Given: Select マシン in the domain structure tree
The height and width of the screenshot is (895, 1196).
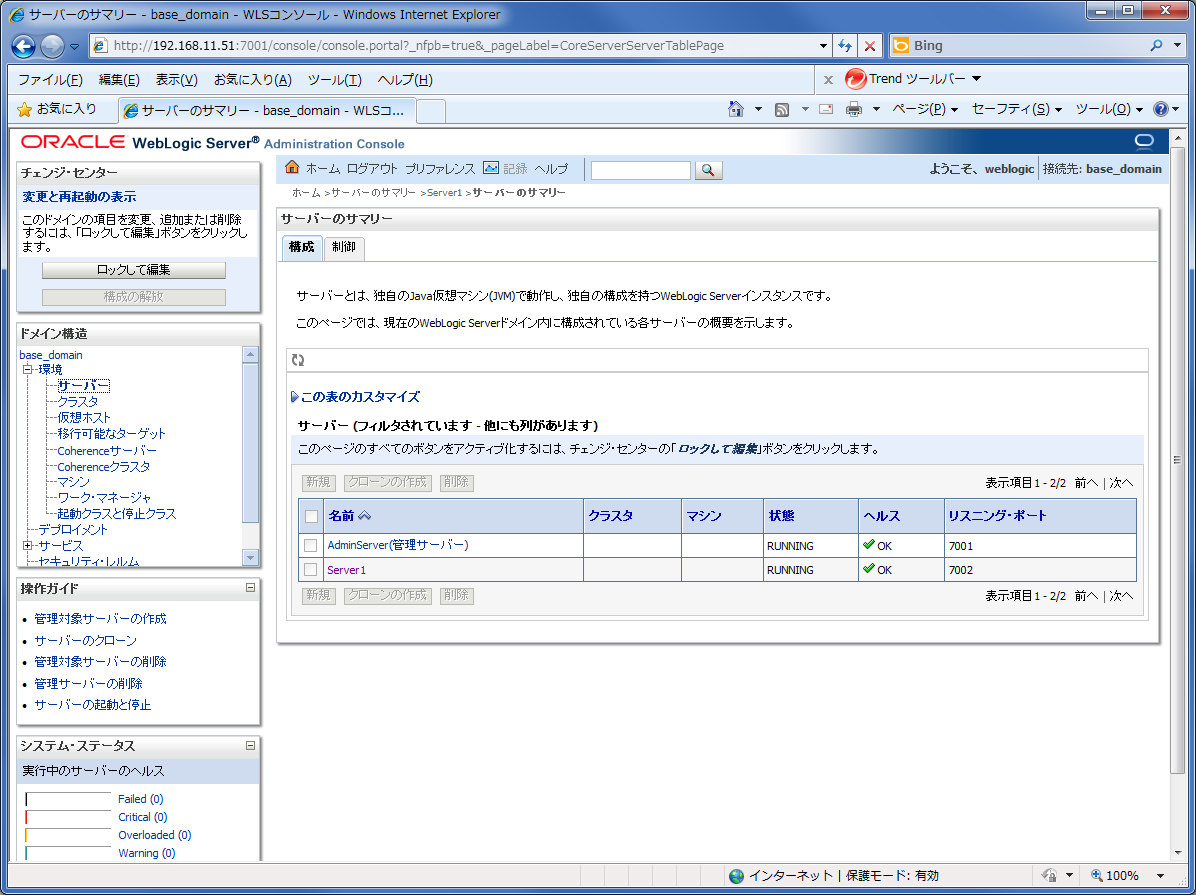Looking at the screenshot, I should click(74, 481).
